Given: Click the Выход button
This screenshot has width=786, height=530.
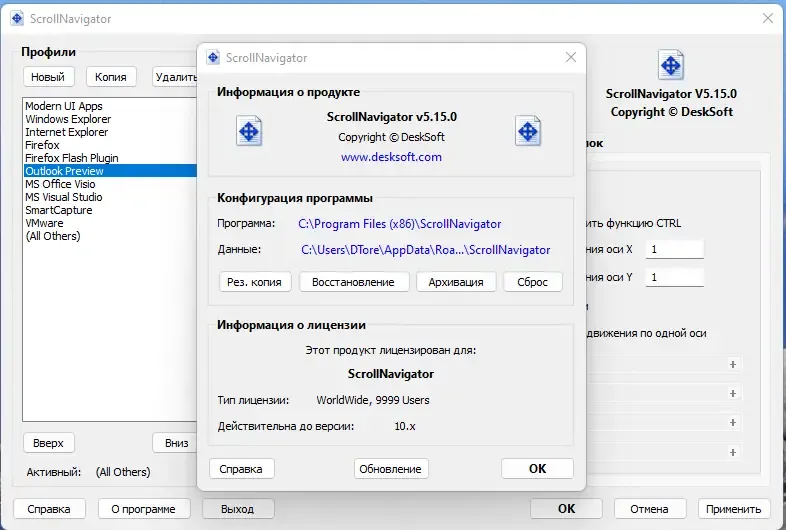Looking at the screenshot, I should [x=238, y=509].
